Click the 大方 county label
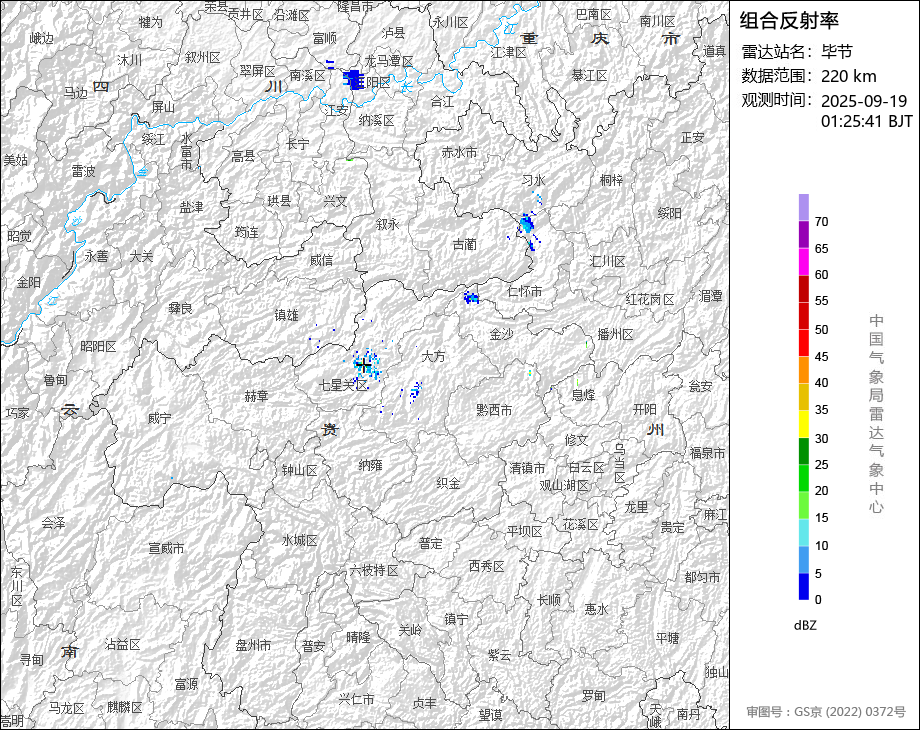 click(434, 356)
